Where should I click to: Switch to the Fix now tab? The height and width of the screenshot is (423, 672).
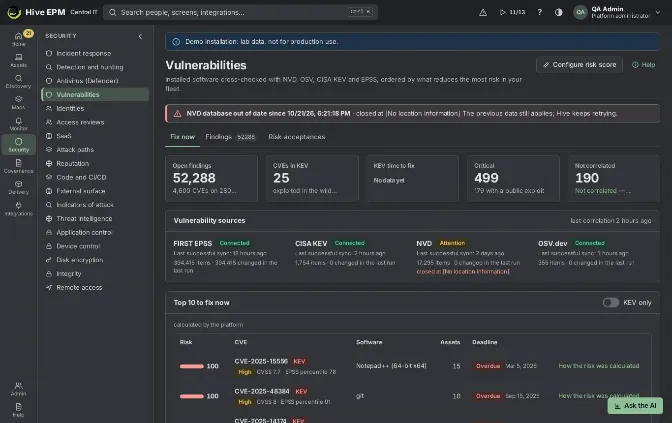pos(183,137)
